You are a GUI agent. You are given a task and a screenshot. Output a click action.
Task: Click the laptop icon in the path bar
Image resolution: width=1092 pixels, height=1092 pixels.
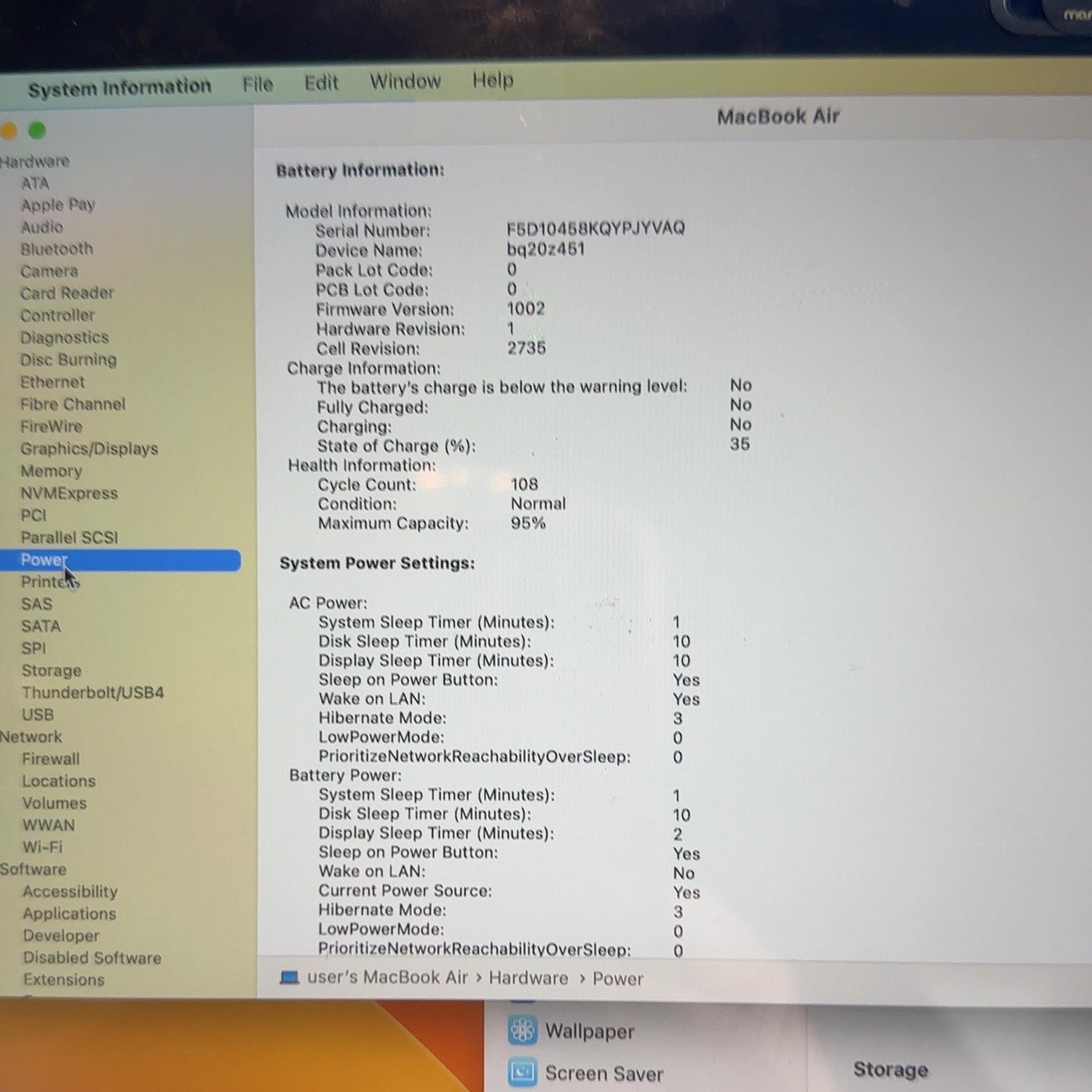click(x=290, y=977)
